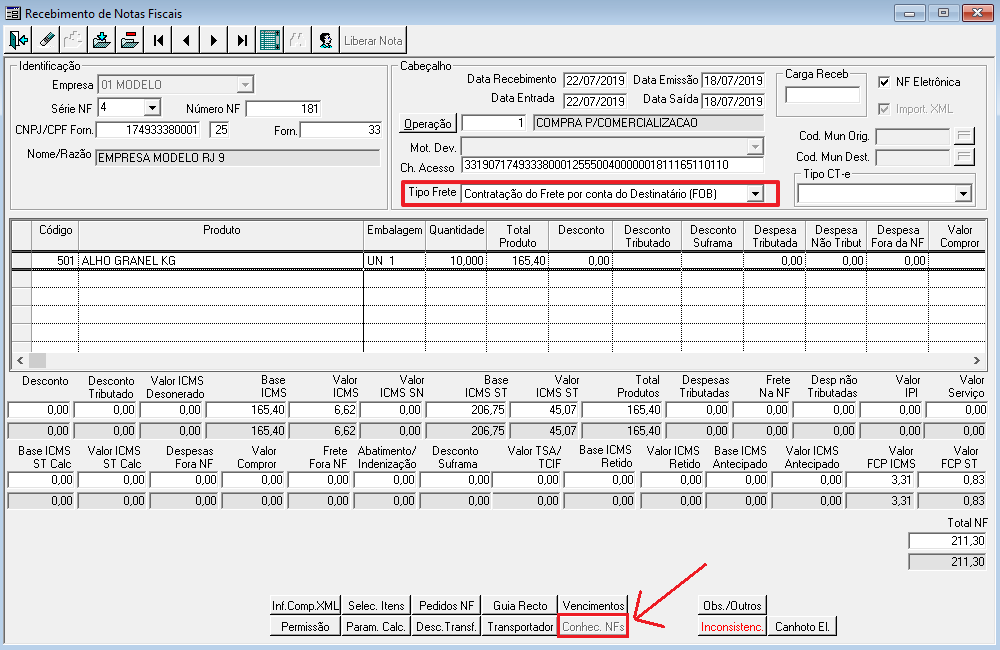The height and width of the screenshot is (650, 1000).
Task: Click the delete folder with red minus icon
Action: click(129, 40)
